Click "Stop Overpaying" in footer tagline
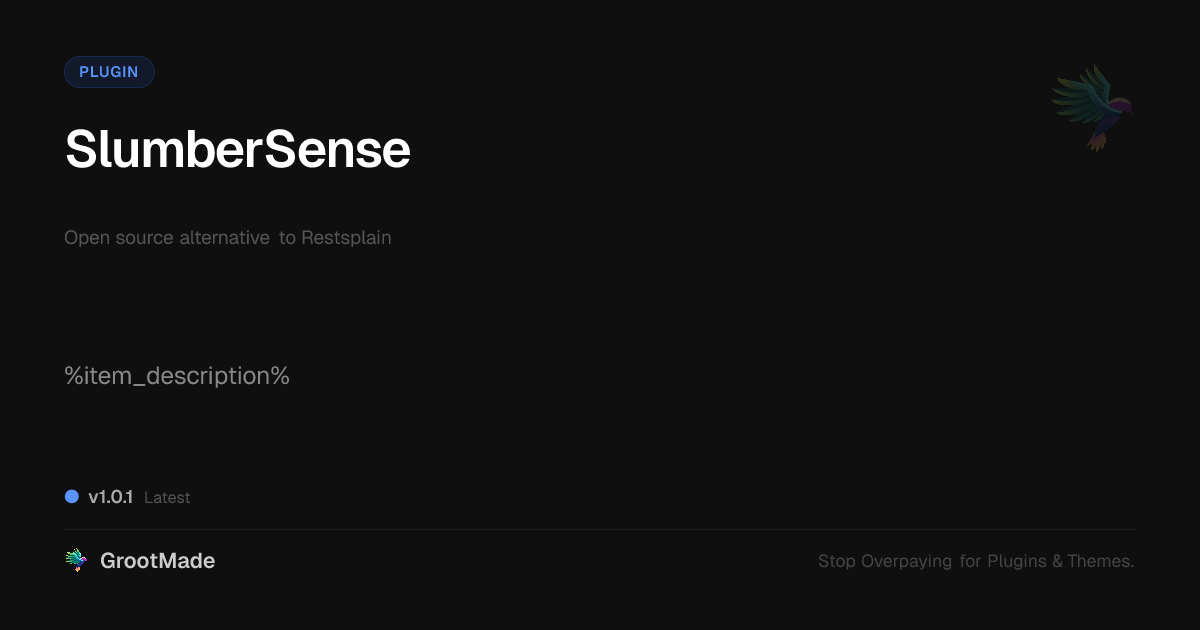Image resolution: width=1200 pixels, height=630 pixels. pyautogui.click(x=885, y=561)
